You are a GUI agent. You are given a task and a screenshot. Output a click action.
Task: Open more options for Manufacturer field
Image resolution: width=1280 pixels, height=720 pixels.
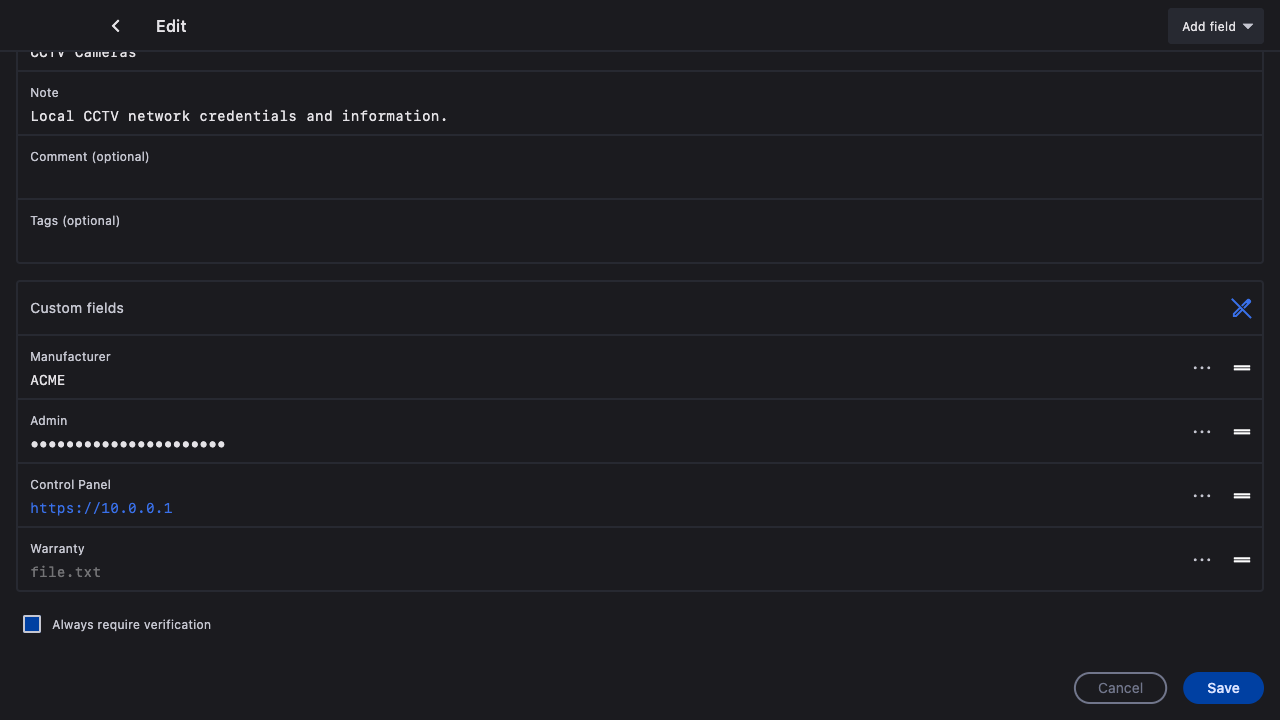[1202, 368]
